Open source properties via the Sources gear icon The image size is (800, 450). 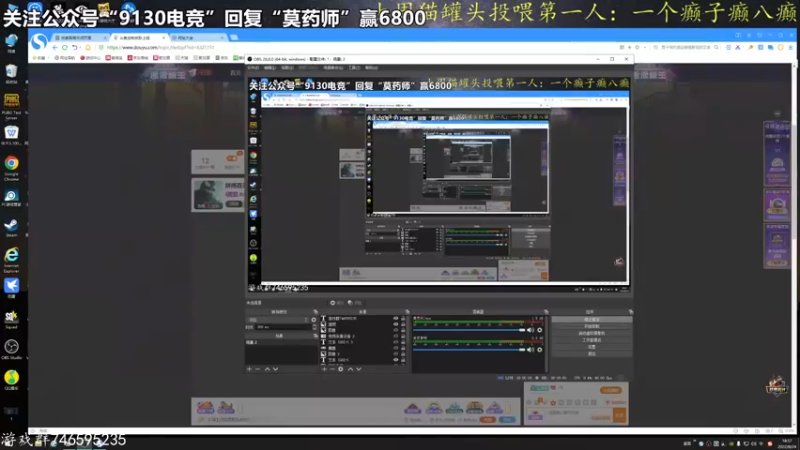pos(341,369)
